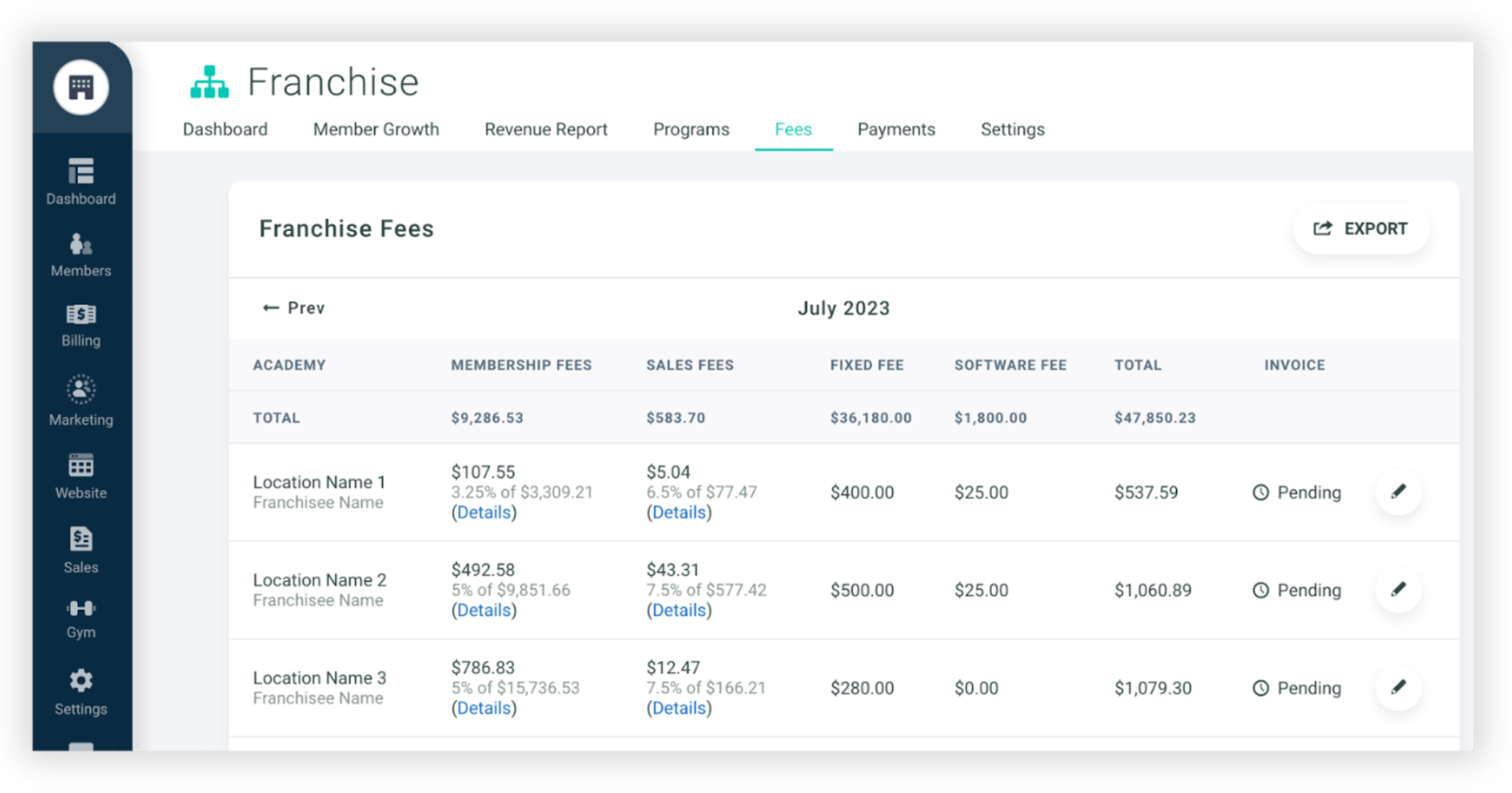Viewport: 1512px width, 793px height.
Task: Click the Invoice column header
Action: [1294, 365]
